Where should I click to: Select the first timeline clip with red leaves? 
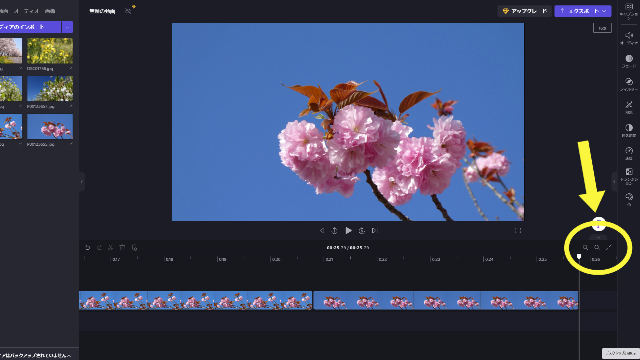click(196, 300)
